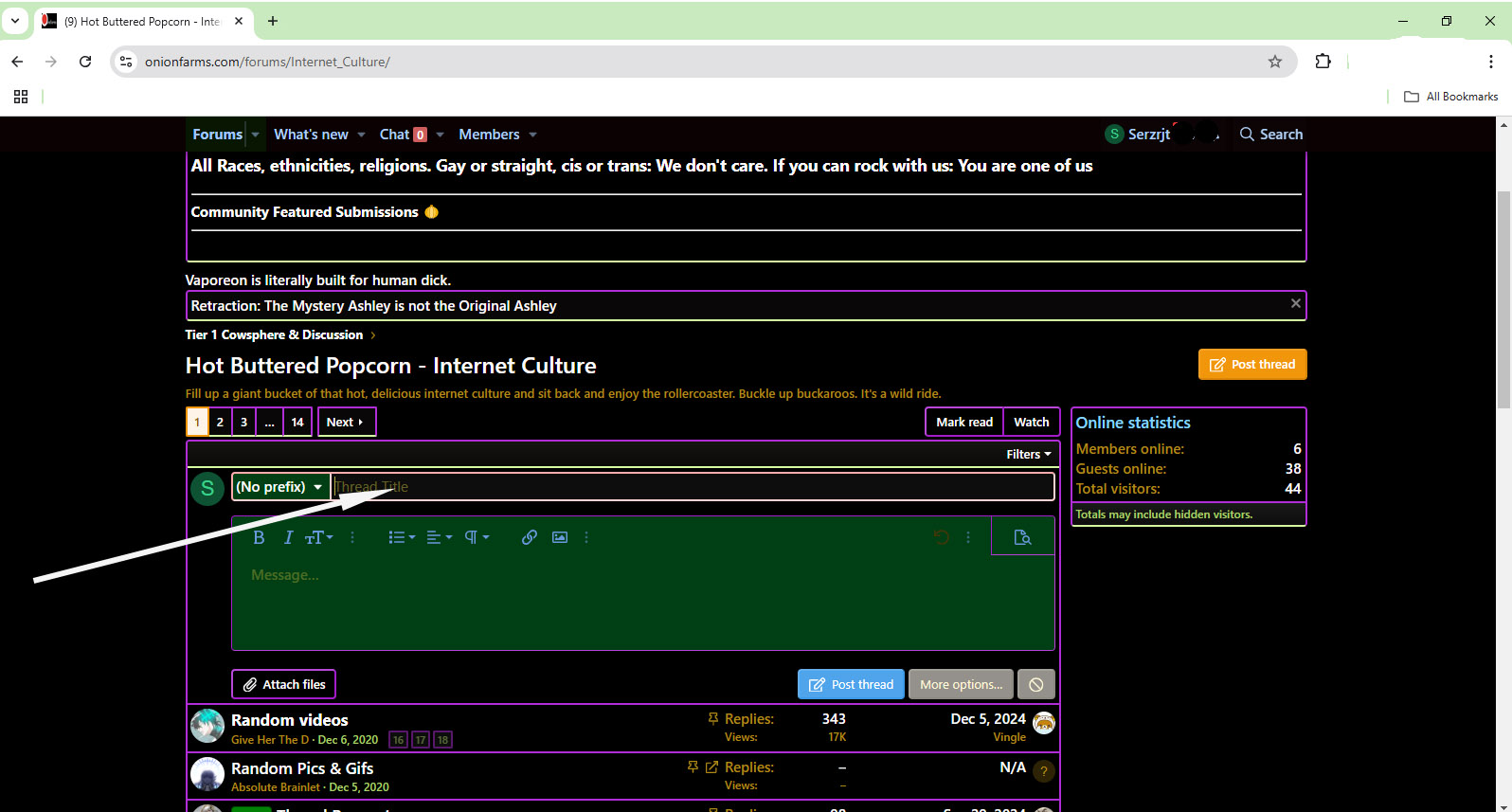
Task: Open the editor's overflow menu beside undo
Action: coord(967,537)
